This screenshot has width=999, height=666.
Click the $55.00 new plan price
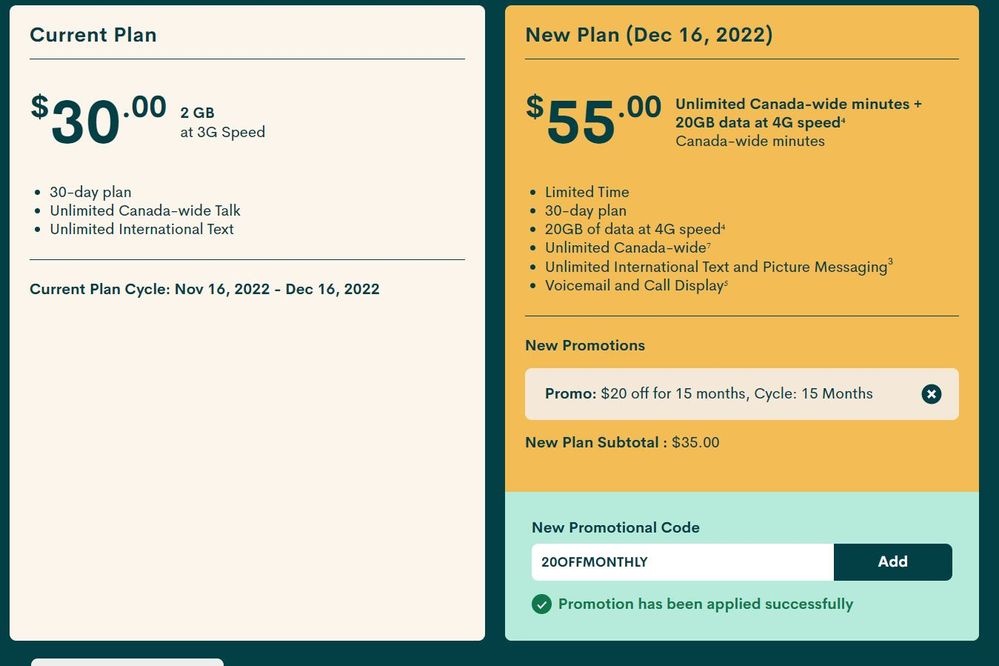pyautogui.click(x=594, y=121)
